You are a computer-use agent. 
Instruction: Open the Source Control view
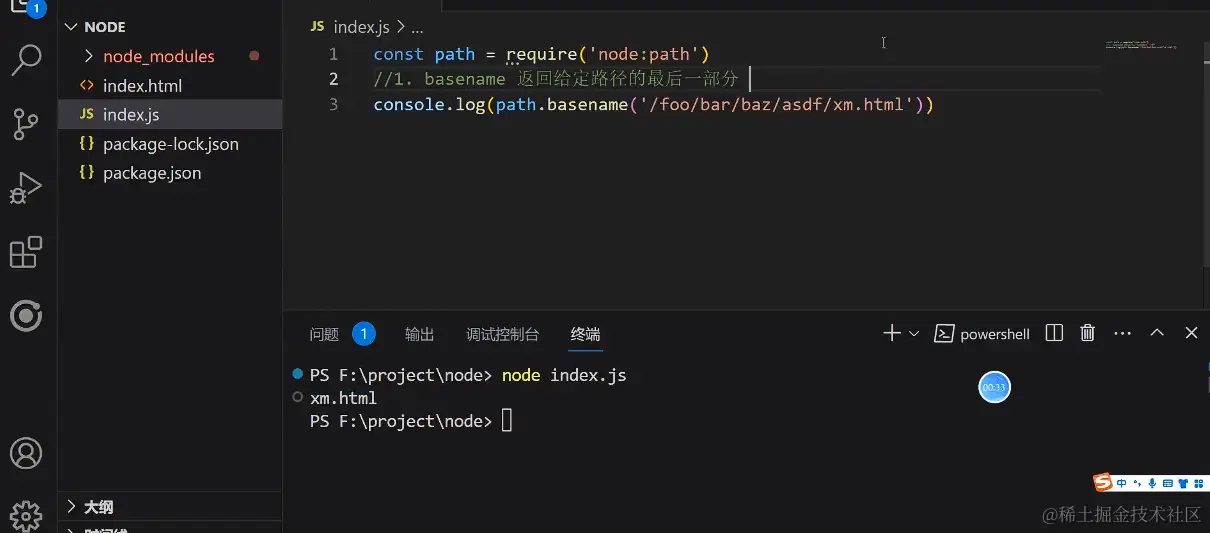tap(26, 124)
